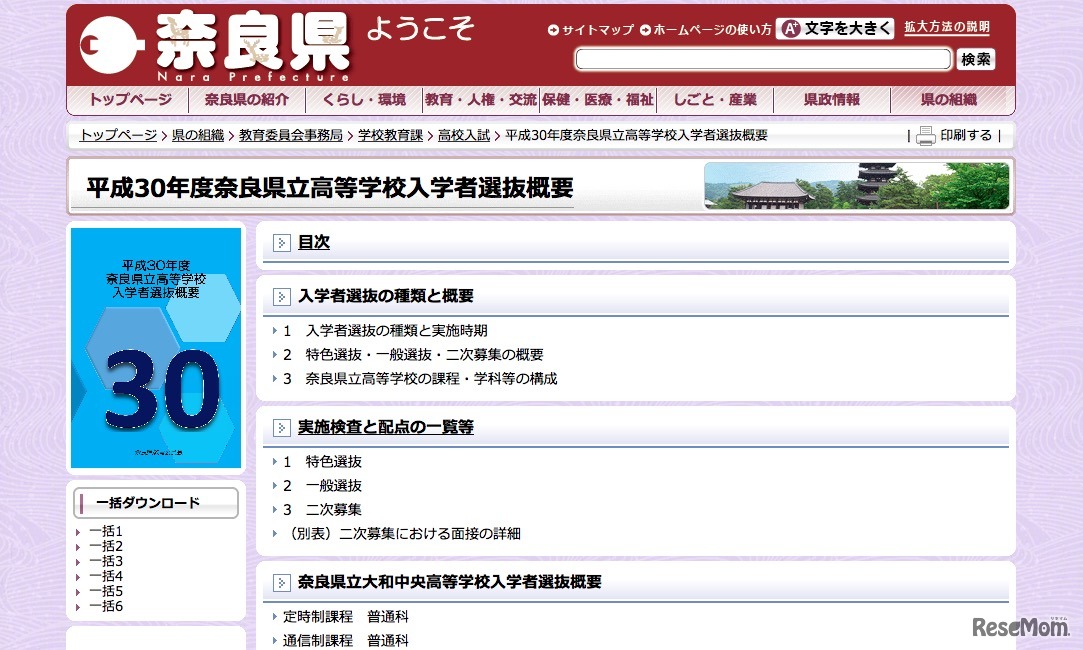
Task: Open 3 奈良県立高等学校の課程・学科等の構成
Action: (420, 379)
